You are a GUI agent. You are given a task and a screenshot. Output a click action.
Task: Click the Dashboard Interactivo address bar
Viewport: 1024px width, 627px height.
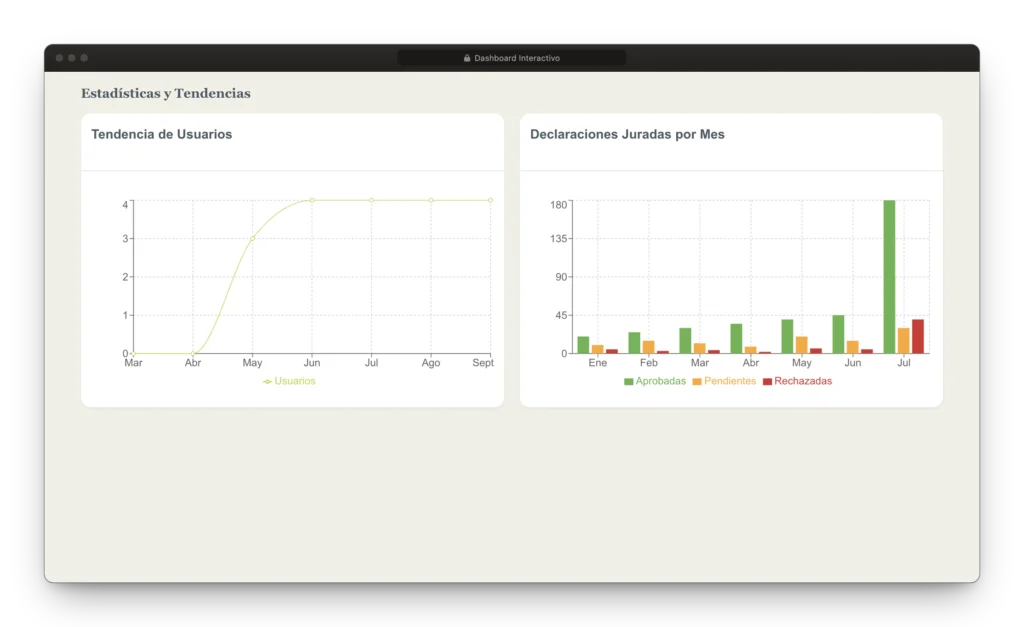(x=511, y=58)
